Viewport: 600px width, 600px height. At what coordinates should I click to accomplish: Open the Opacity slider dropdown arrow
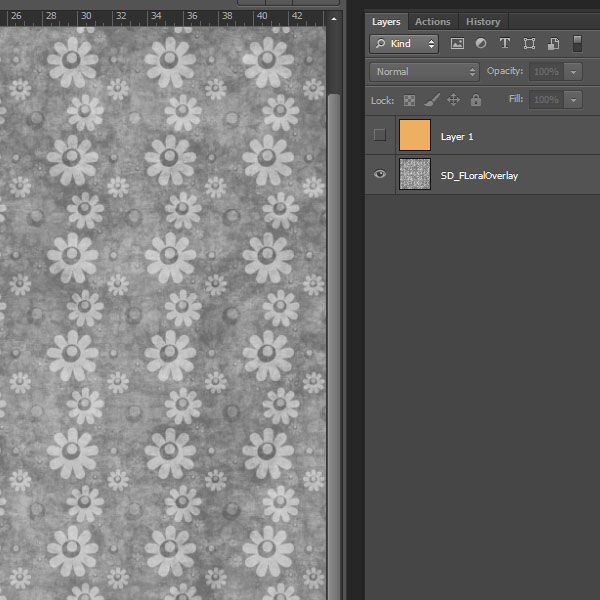click(573, 72)
